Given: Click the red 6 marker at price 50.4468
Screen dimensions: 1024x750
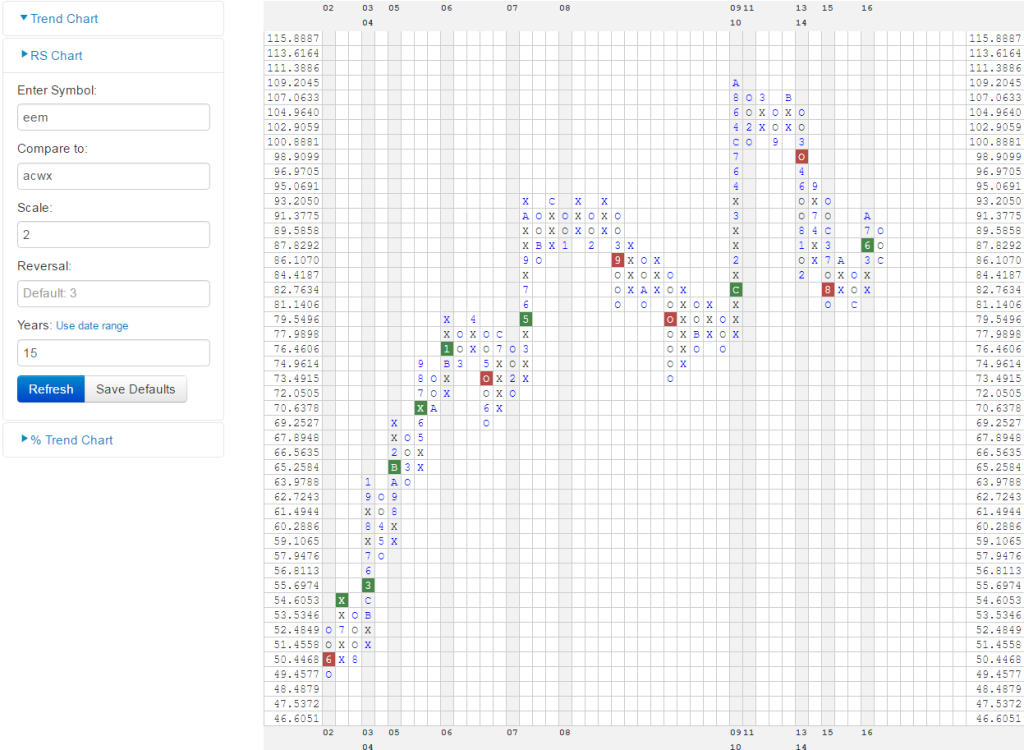Looking at the screenshot, I should pos(328,660).
